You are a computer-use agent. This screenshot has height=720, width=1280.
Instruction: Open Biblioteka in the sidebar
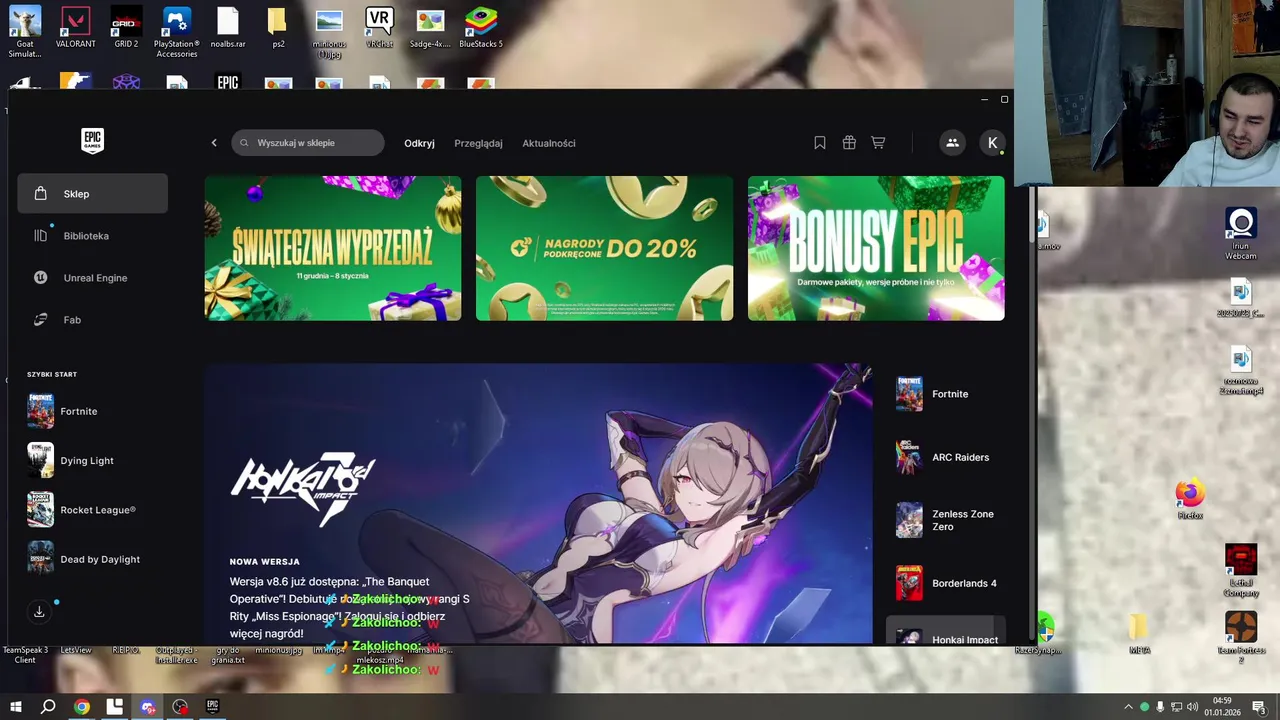point(92,236)
